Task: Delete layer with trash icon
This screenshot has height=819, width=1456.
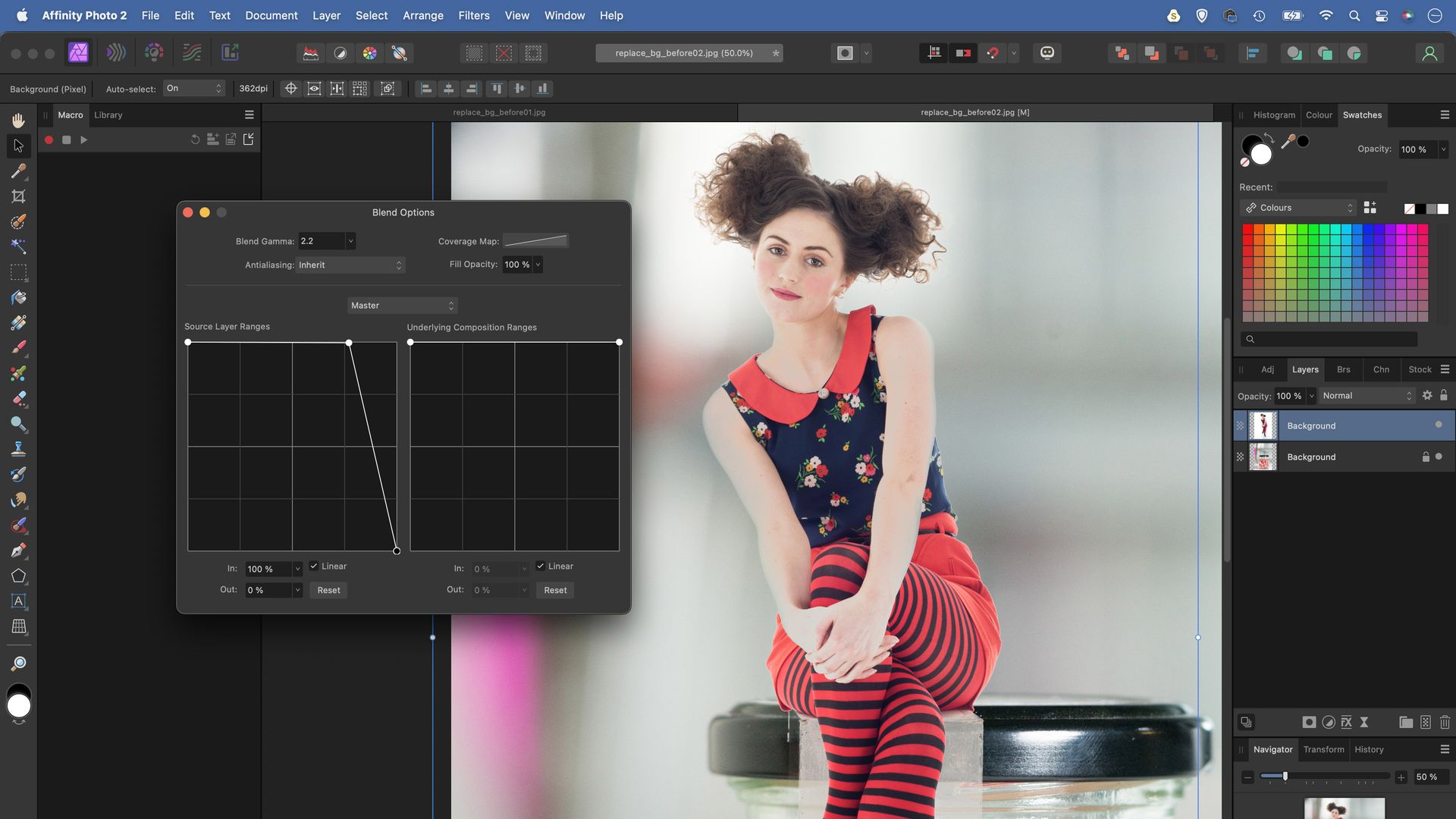Action: [x=1445, y=723]
